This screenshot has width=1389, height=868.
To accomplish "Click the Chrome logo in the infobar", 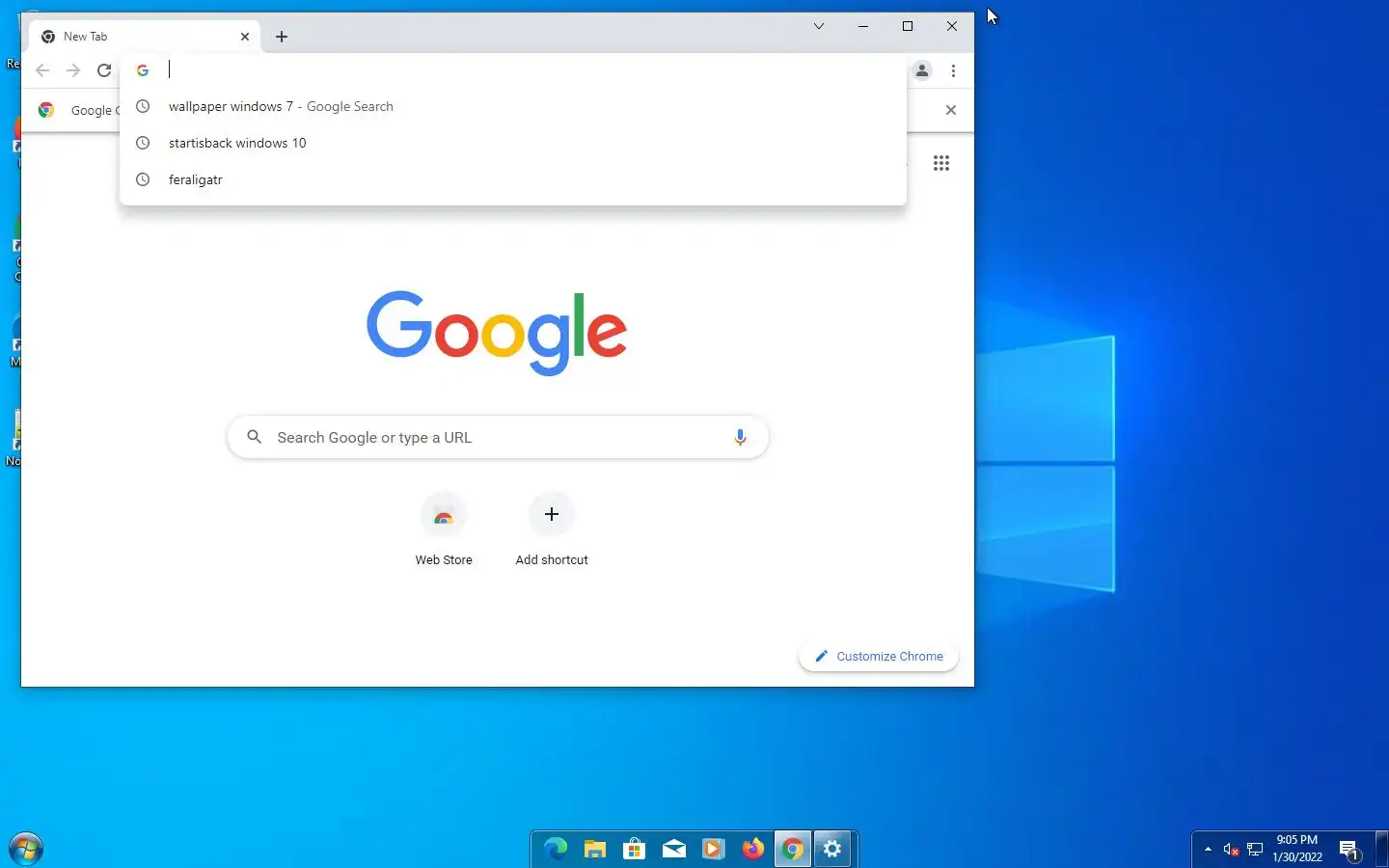I will (x=46, y=110).
